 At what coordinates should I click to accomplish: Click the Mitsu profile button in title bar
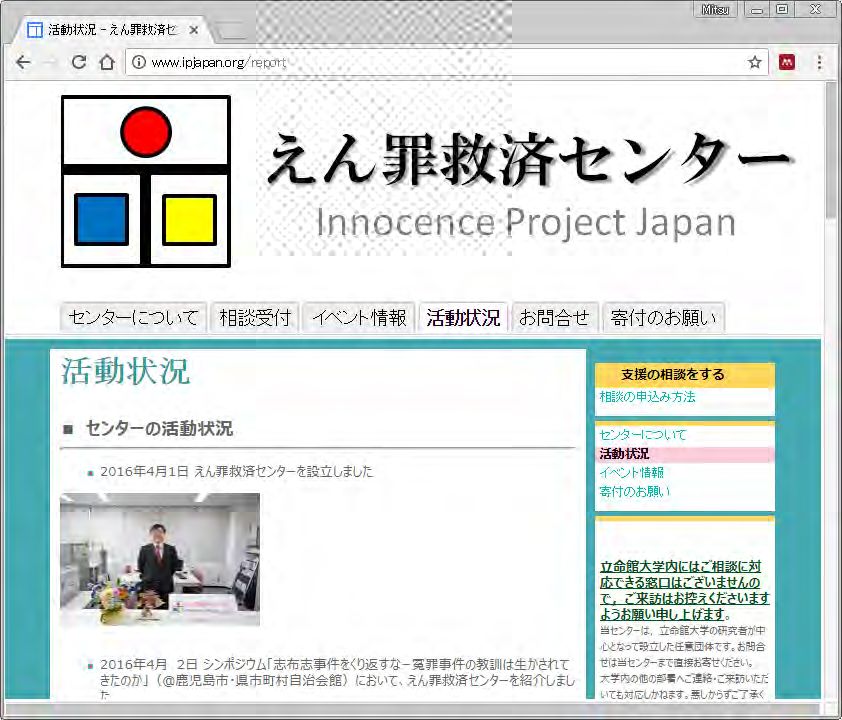point(715,9)
